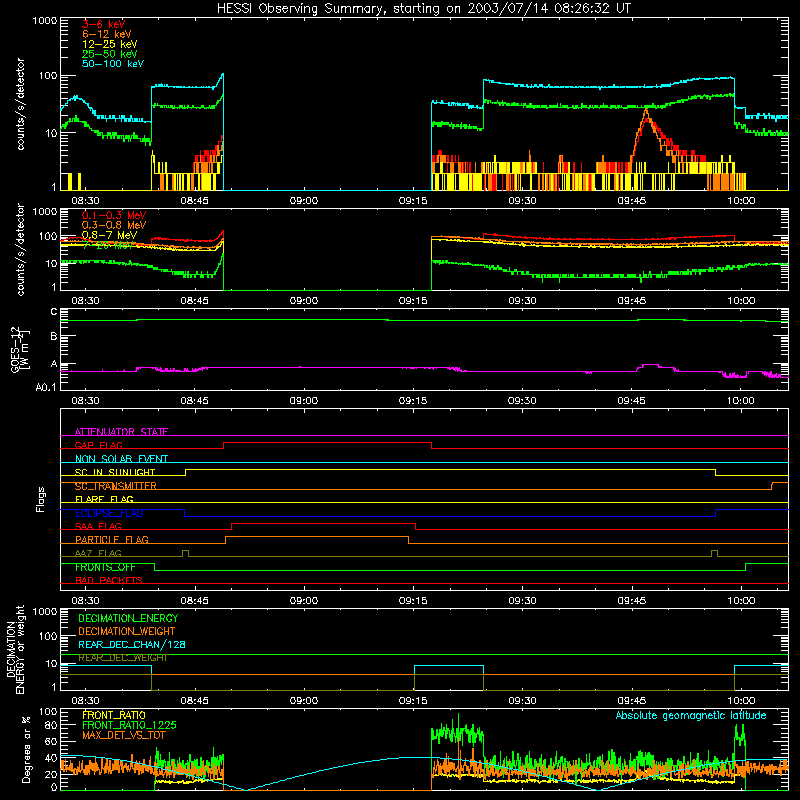The height and width of the screenshot is (800, 800).
Task: Select the 12-25 keV legend label
Action: point(109,44)
